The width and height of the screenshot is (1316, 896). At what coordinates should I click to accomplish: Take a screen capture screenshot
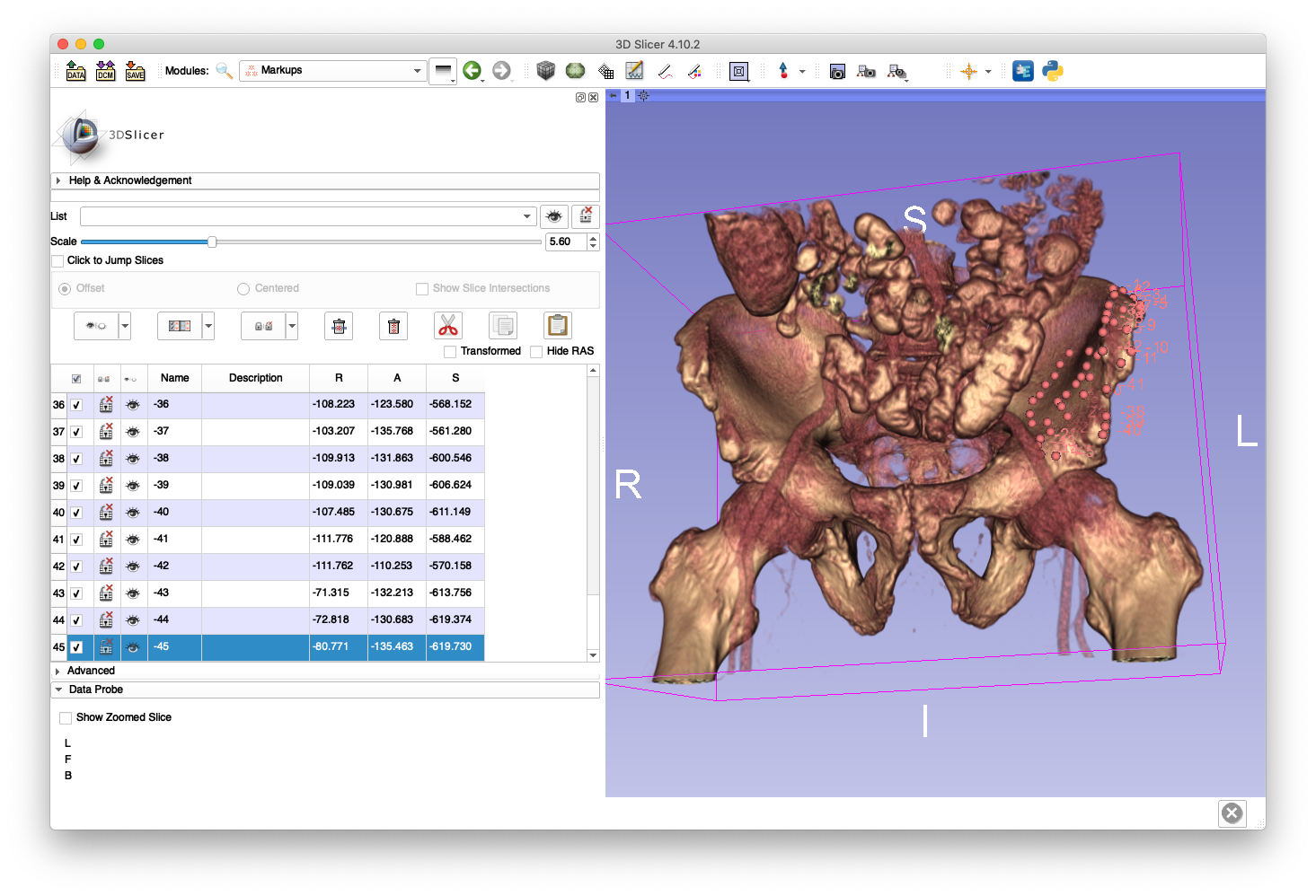836,70
